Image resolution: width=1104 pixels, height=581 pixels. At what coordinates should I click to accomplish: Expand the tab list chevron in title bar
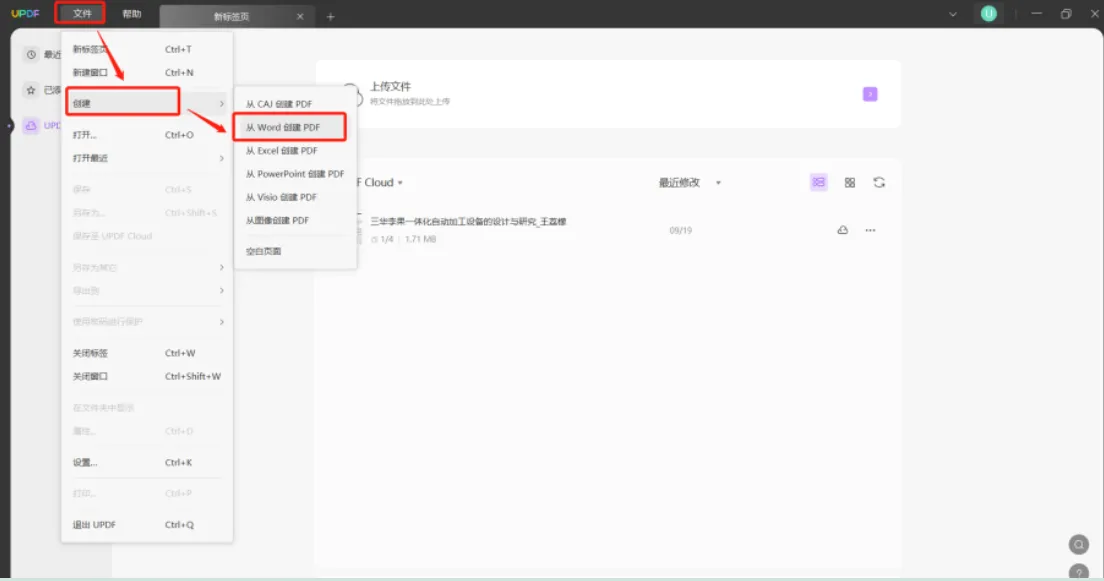click(953, 14)
